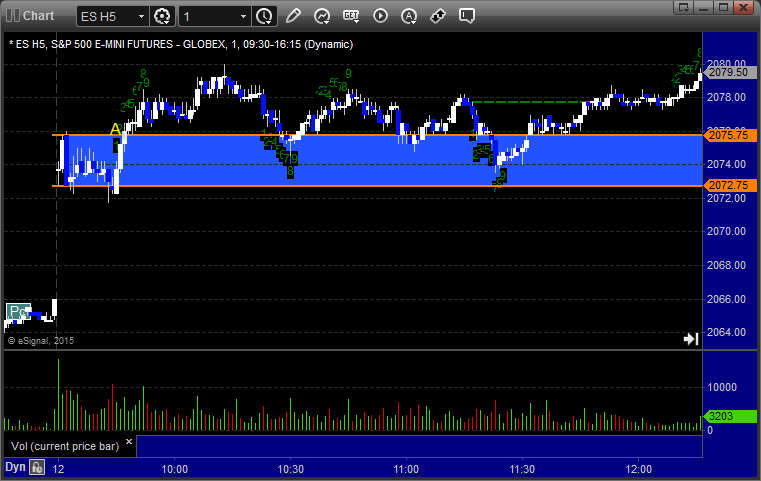761x481 pixels.
Task: Click the 2074.00 price axis label
Action: pyautogui.click(x=726, y=165)
